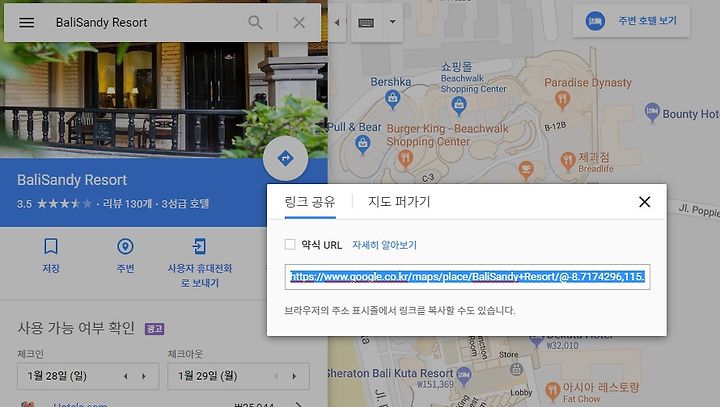Select the share URL text field
720x407 pixels.
tap(467, 277)
